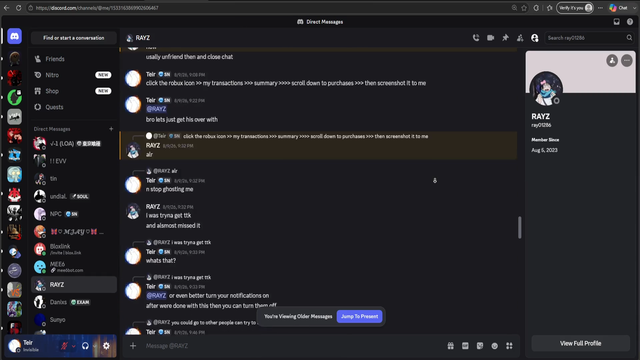This screenshot has height=360, width=640.
Task: Click the plus attachment button
Action: click(x=133, y=346)
